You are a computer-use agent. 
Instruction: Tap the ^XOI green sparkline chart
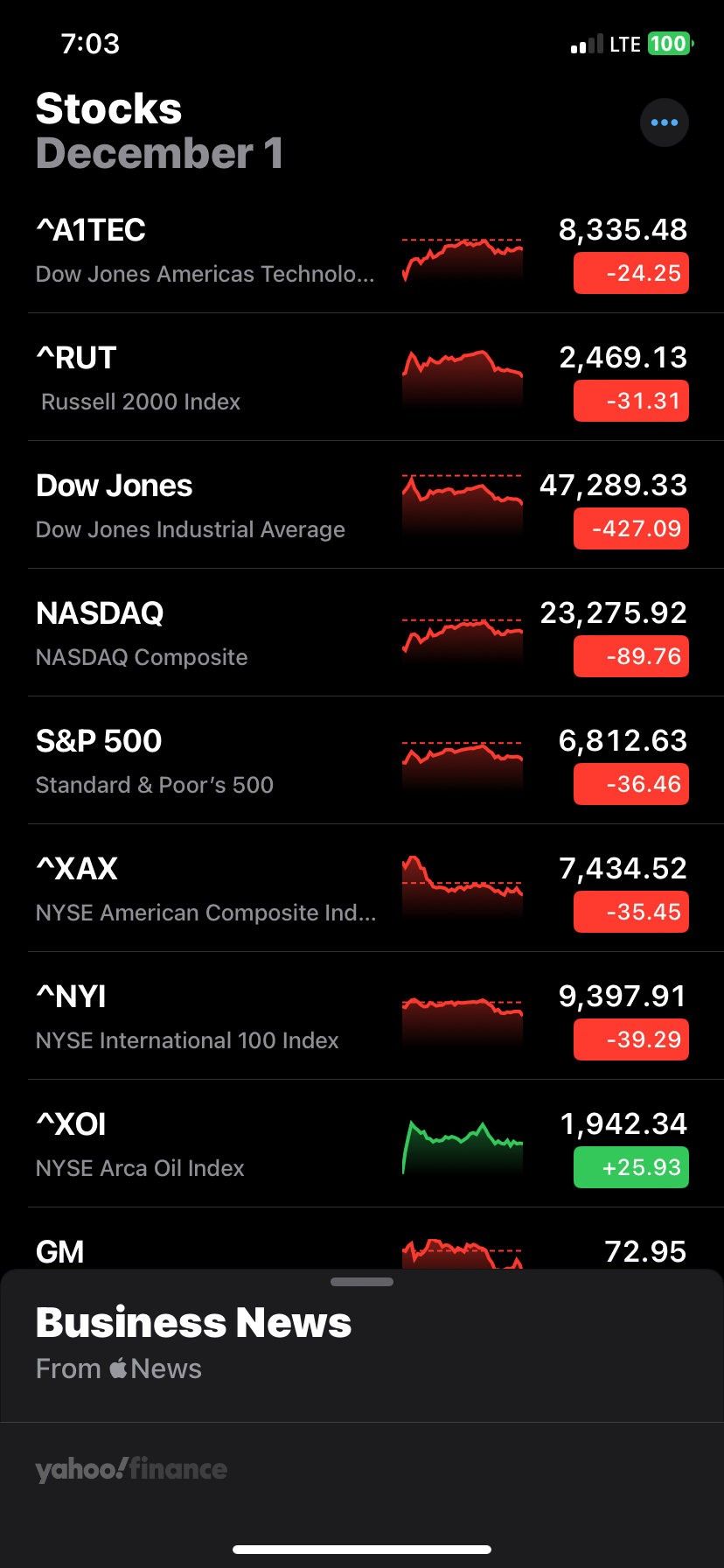coord(462,1146)
